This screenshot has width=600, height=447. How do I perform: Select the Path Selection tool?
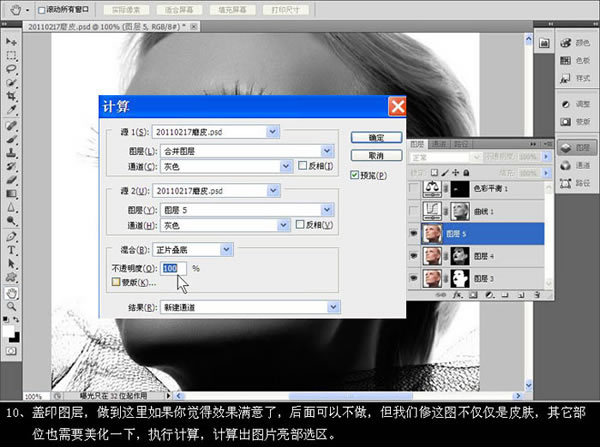[x=11, y=264]
